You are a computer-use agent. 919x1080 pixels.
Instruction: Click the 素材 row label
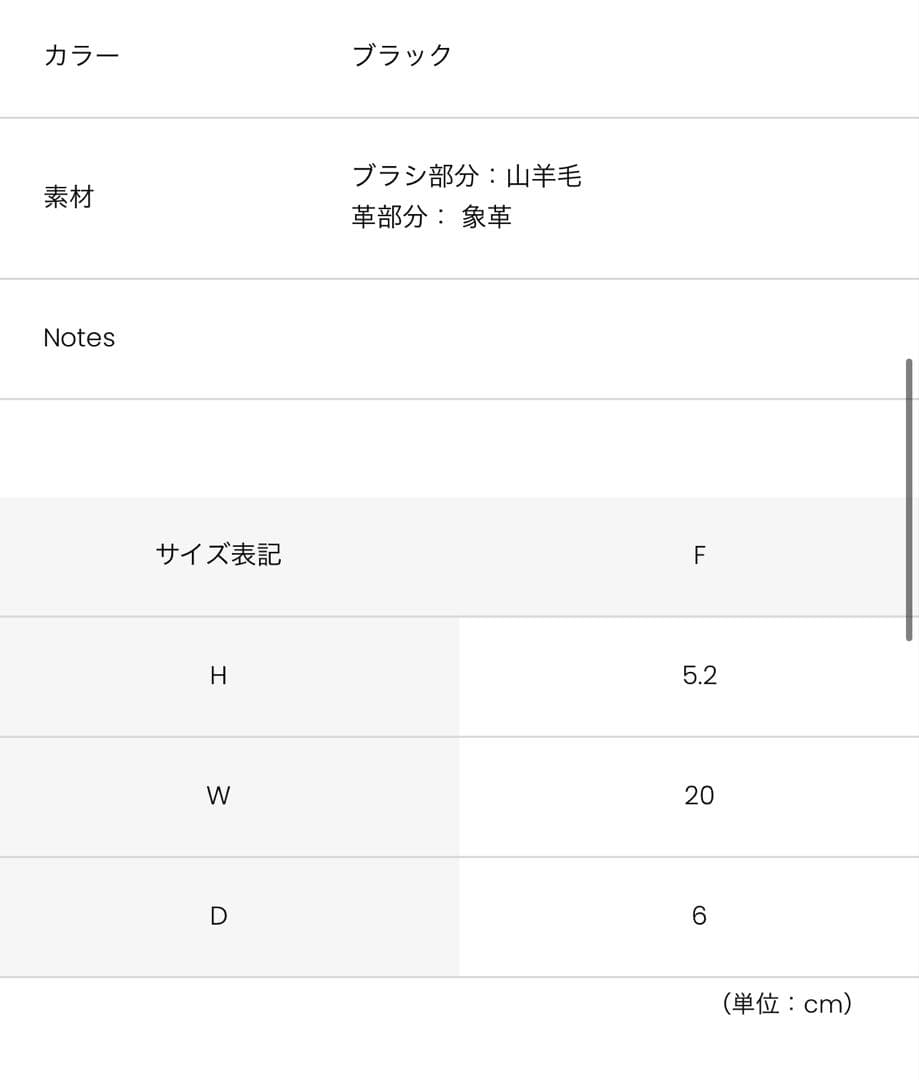(x=68, y=197)
